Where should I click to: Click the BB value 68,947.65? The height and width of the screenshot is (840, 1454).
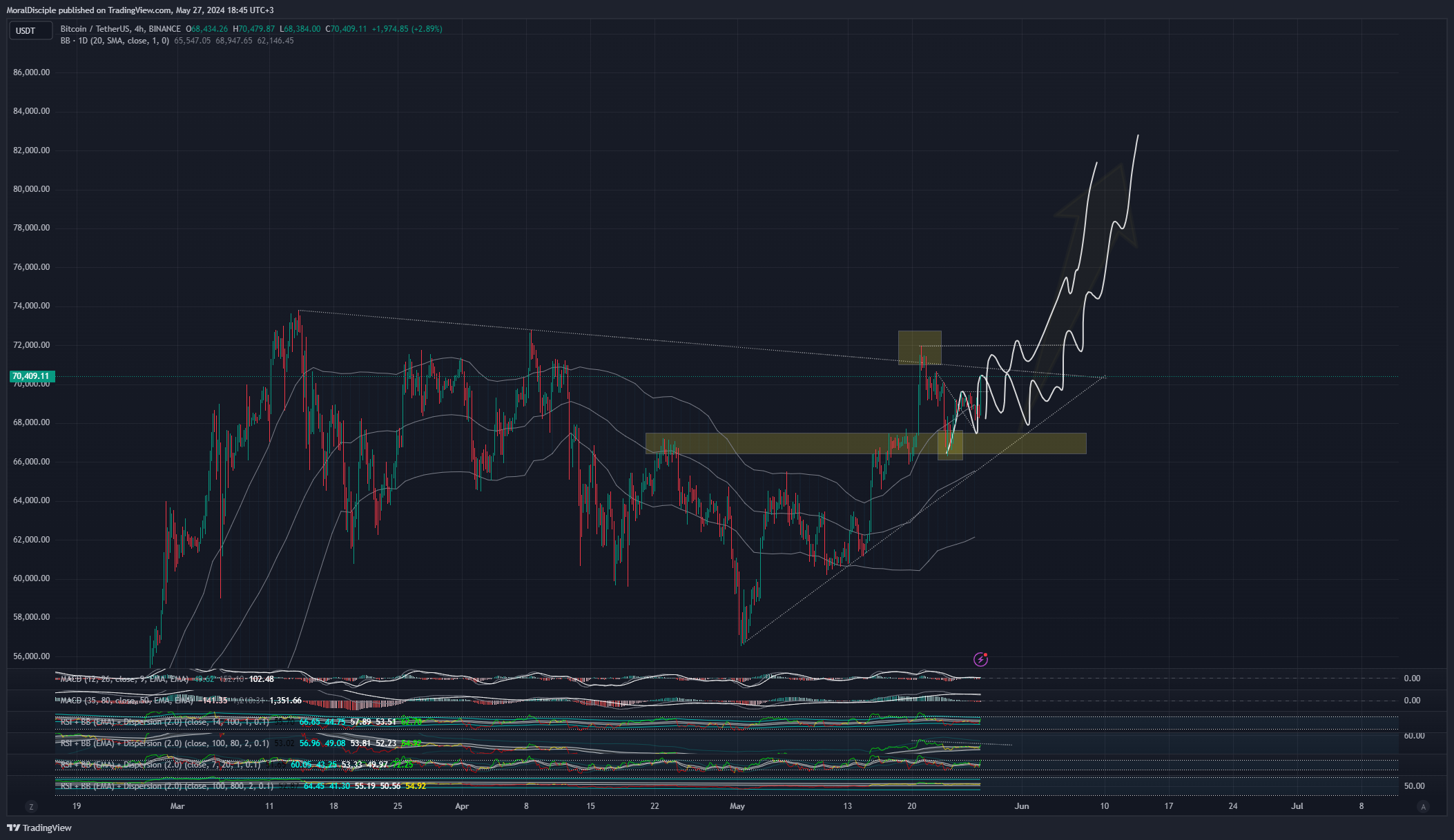click(x=234, y=41)
